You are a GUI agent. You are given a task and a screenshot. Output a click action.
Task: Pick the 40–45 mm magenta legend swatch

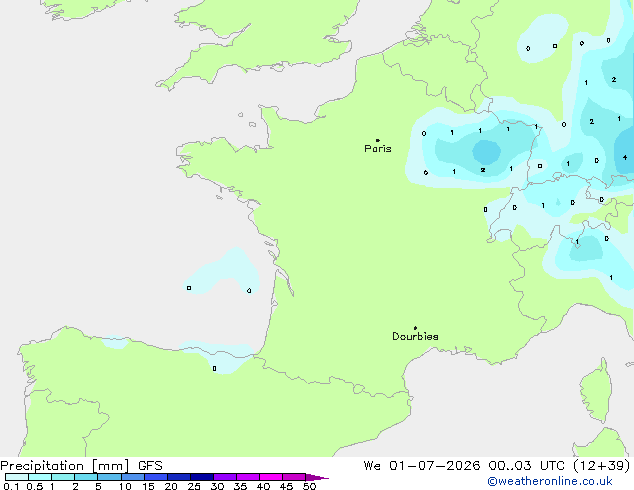271,477
